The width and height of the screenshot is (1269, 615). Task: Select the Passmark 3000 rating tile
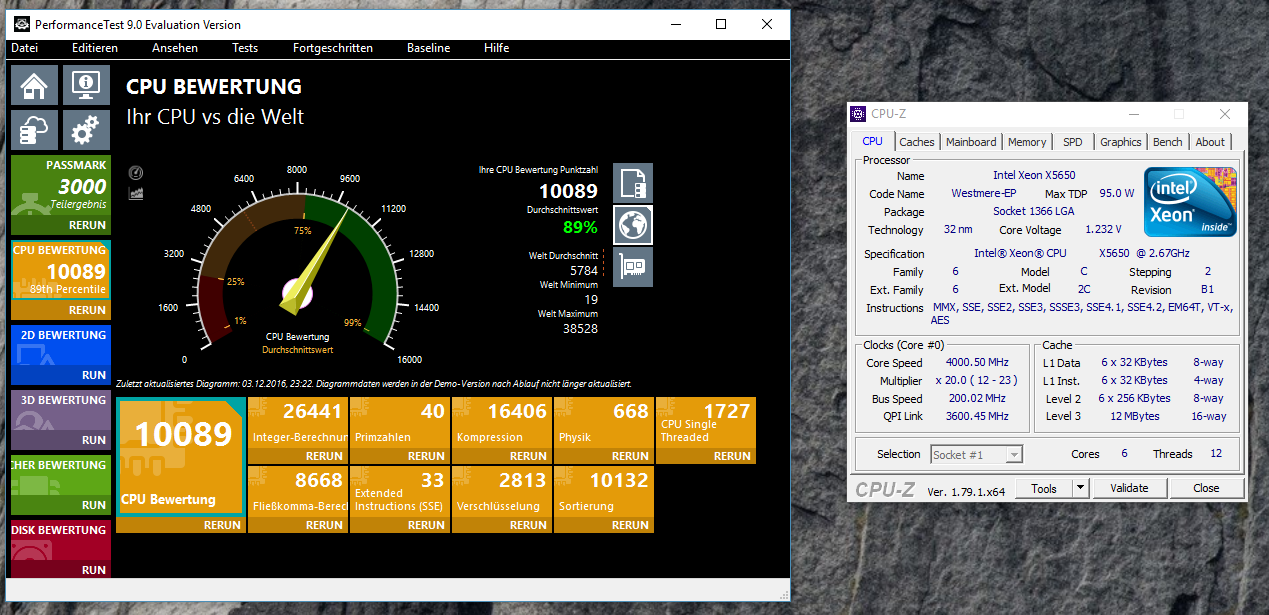60,186
